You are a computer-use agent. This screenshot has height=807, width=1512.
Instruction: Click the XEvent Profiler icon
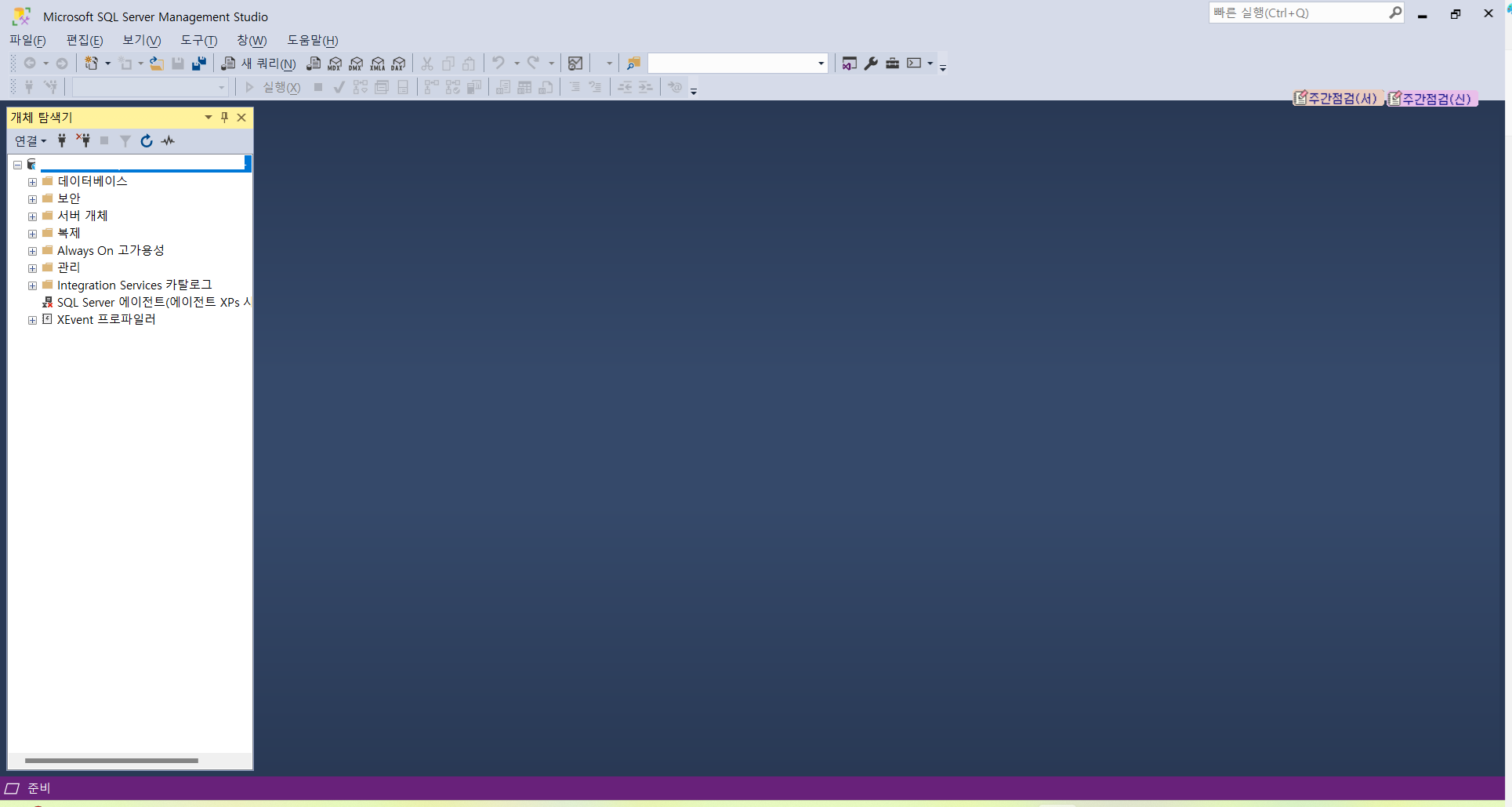tap(48, 319)
